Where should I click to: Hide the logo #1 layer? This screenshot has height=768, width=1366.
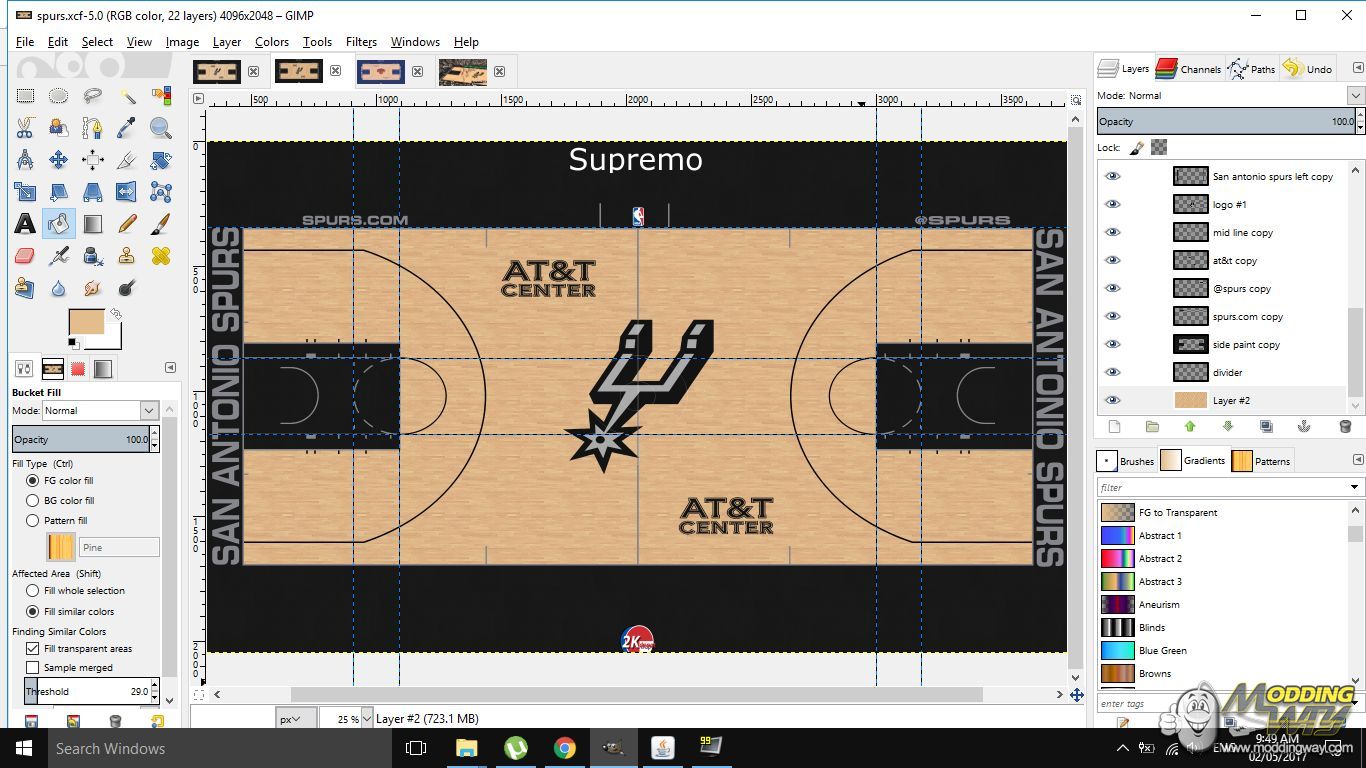tap(1112, 204)
